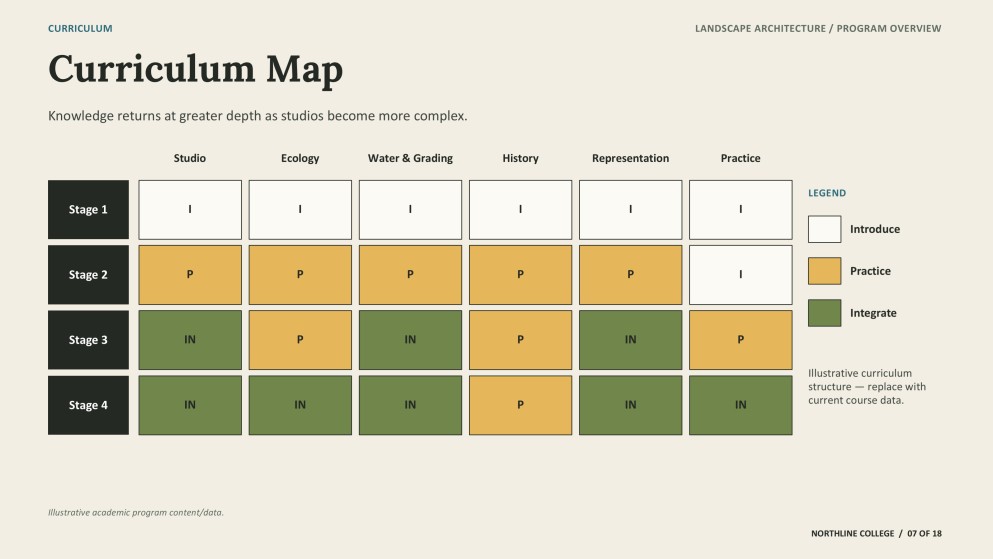Image resolution: width=993 pixels, height=559 pixels.
Task: Select the Stage 1 row label
Action: 88,210
